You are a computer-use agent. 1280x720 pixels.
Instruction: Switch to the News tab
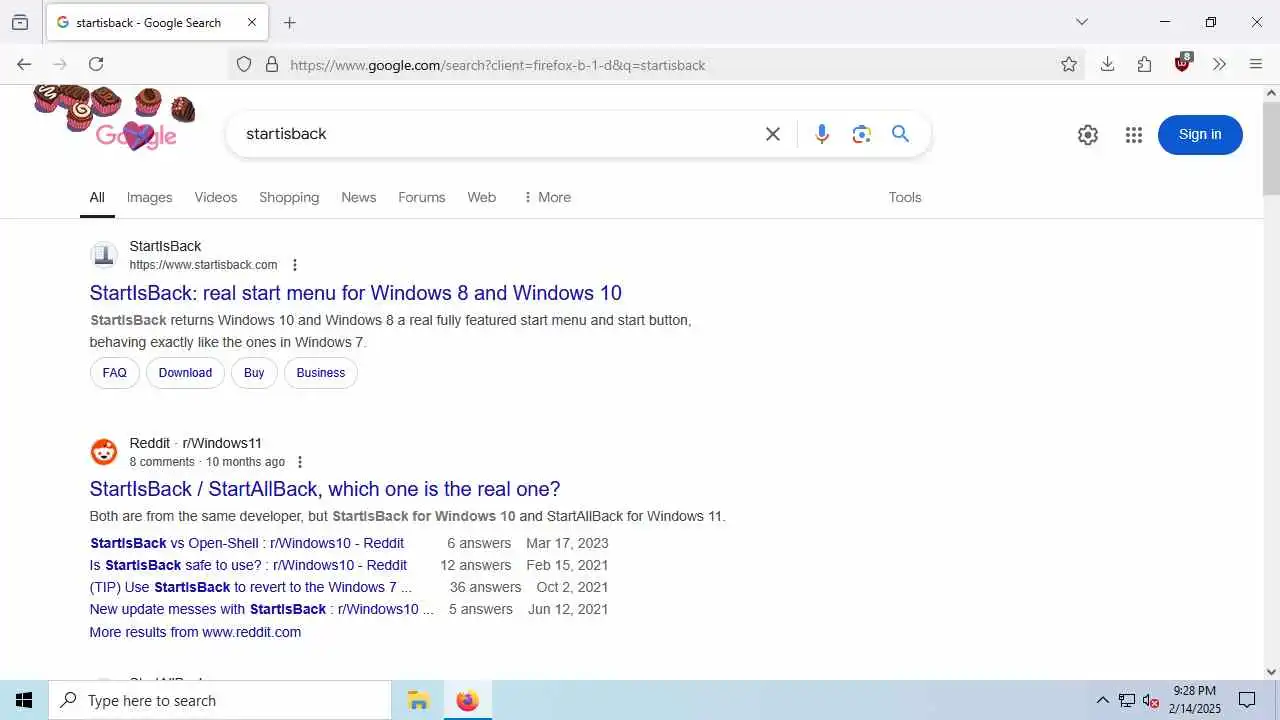click(359, 197)
